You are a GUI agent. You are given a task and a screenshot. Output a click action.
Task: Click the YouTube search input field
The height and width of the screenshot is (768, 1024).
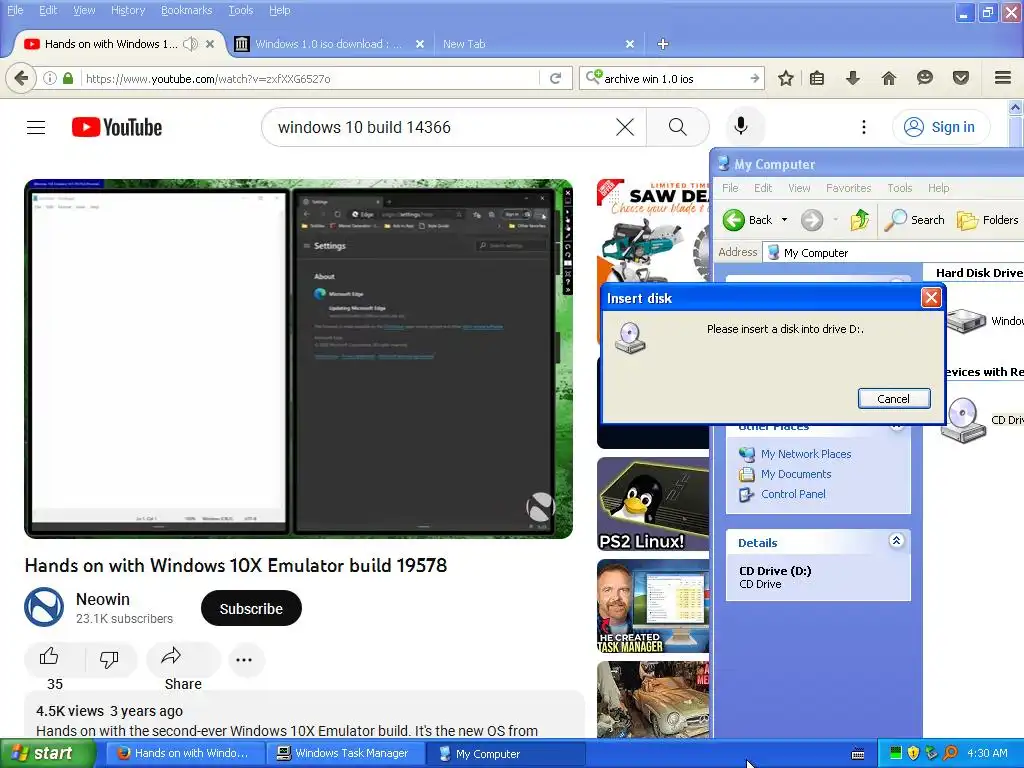(x=443, y=127)
